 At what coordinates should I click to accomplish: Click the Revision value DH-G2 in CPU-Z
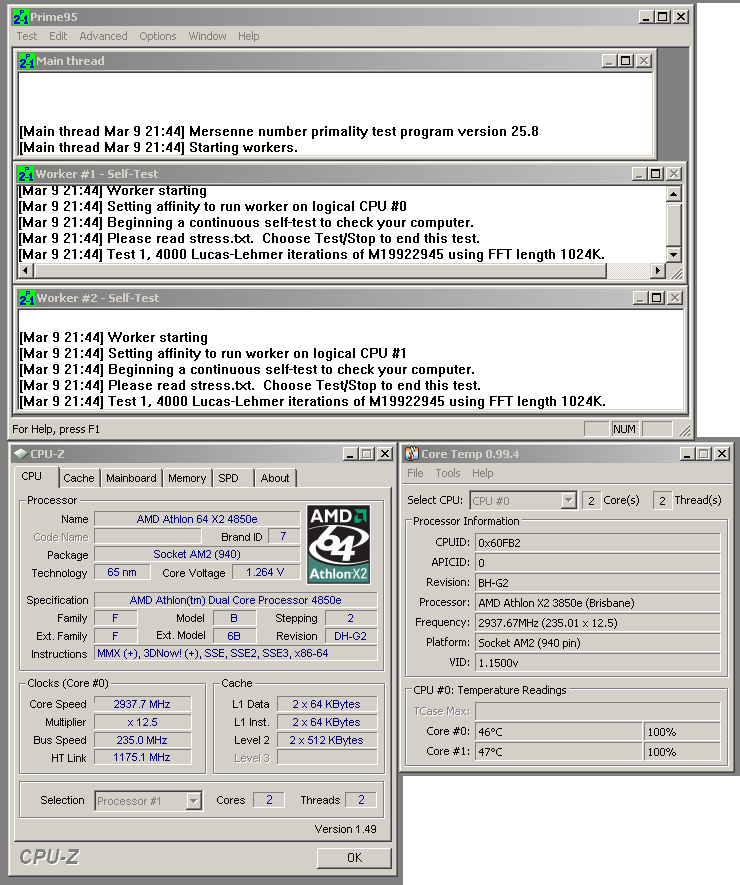(x=351, y=636)
